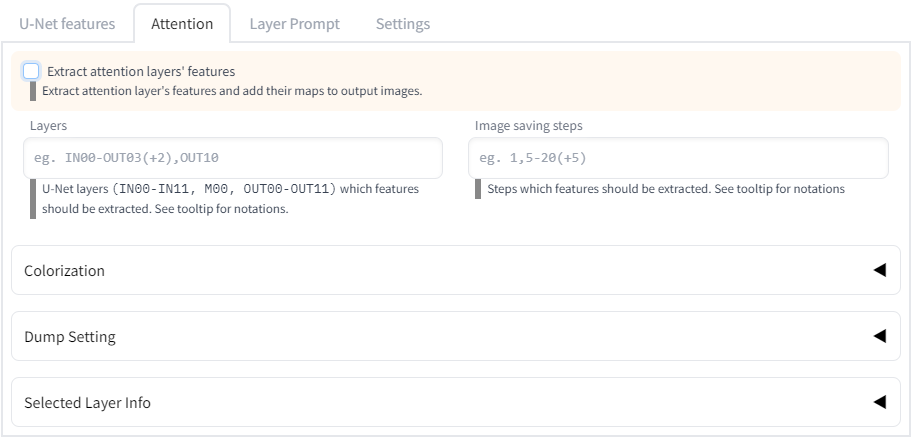This screenshot has height=442, width=913.
Task: Go to the Settings tab
Action: [403, 23]
